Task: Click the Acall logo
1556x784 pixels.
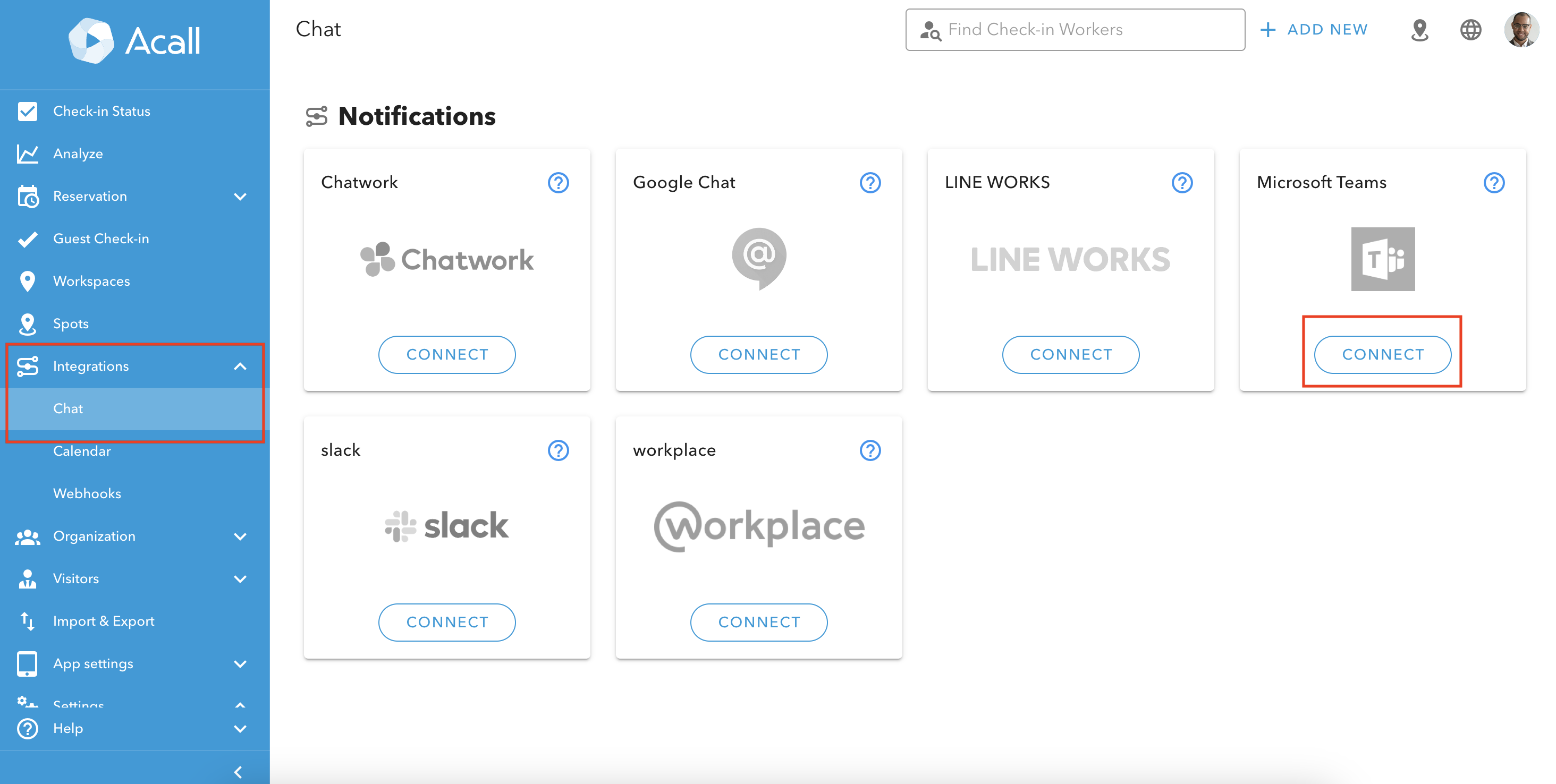Action: [x=134, y=41]
